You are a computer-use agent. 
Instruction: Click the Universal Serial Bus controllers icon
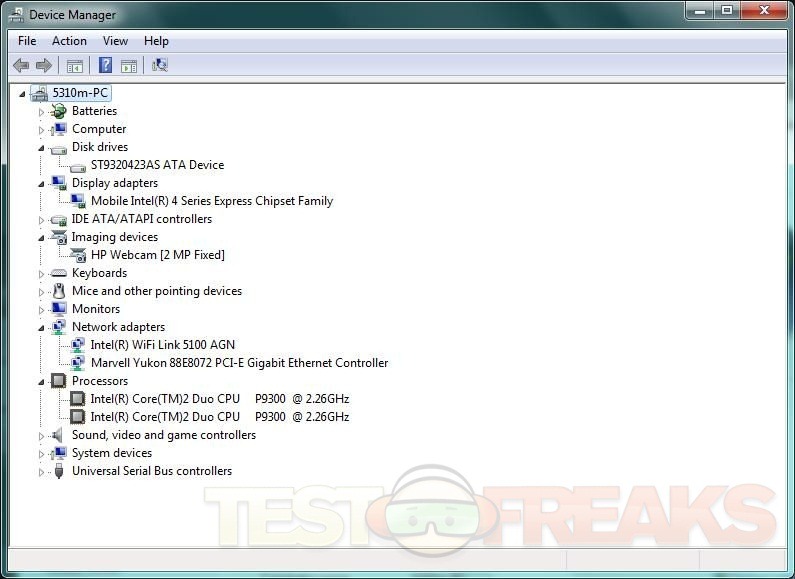pos(59,471)
